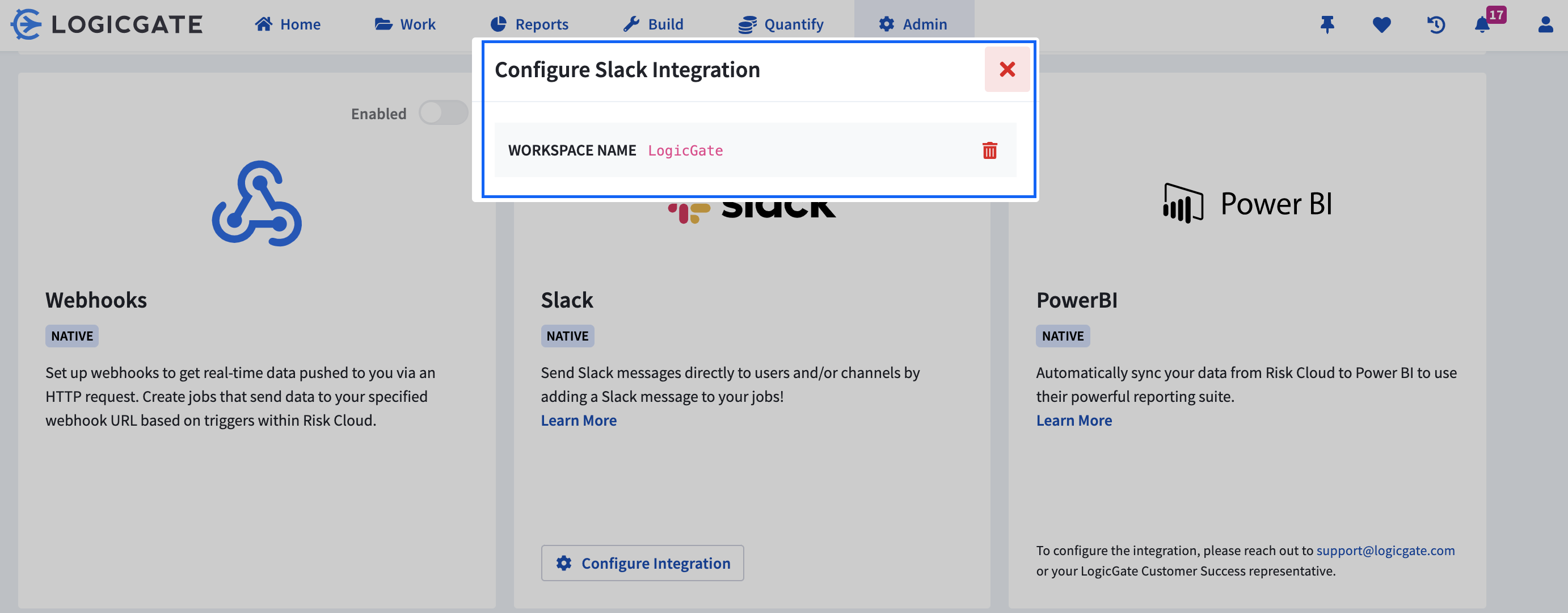The image size is (1568, 613).
Task: Click the Enabled label on Webhooks
Action: (x=378, y=114)
